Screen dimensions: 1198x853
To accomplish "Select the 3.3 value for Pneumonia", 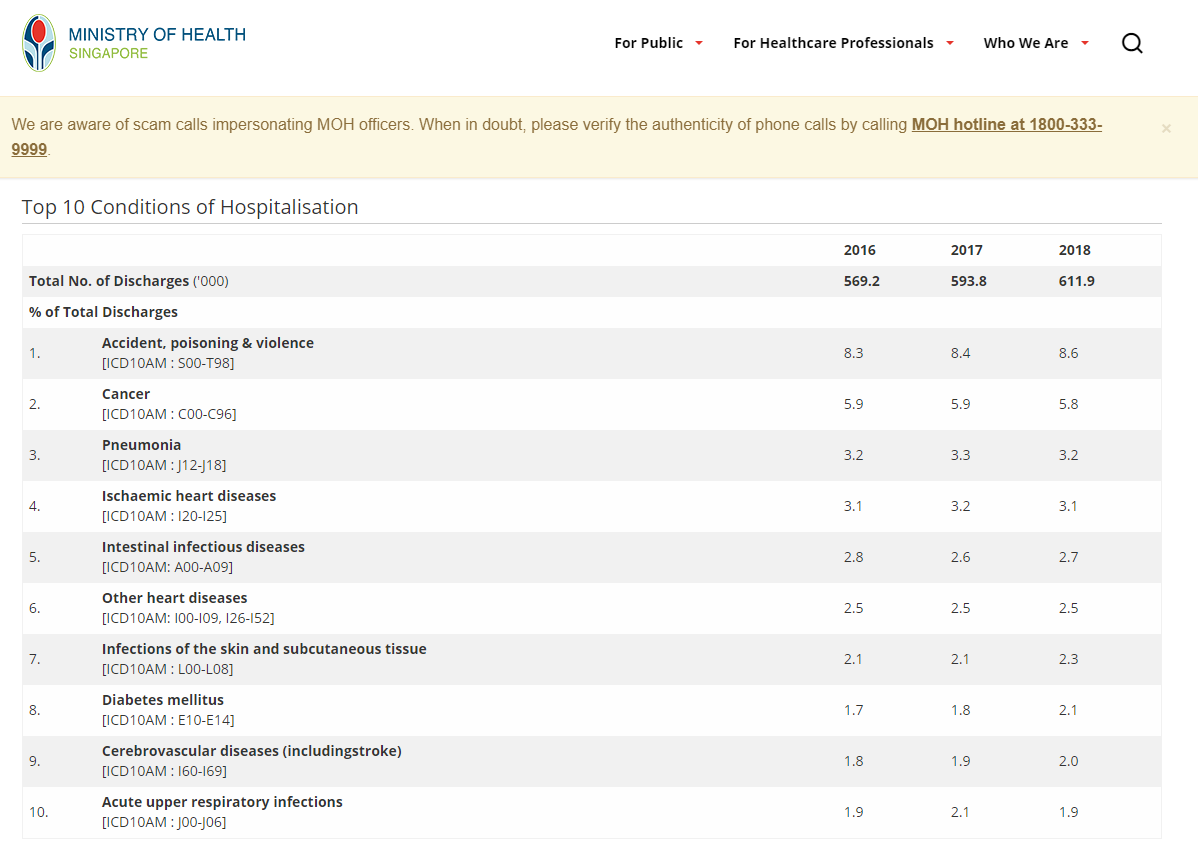I will pos(960,456).
